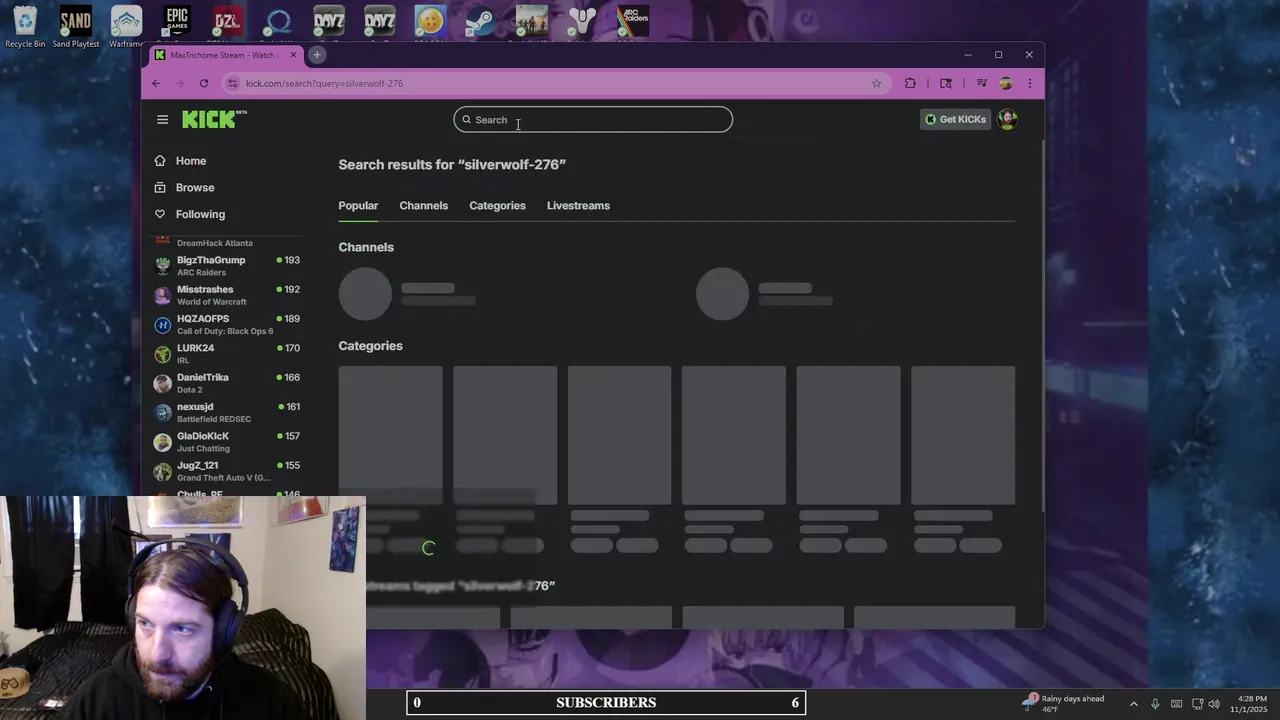The width and height of the screenshot is (1280, 720).
Task: Click the browser back arrow
Action: click(156, 83)
